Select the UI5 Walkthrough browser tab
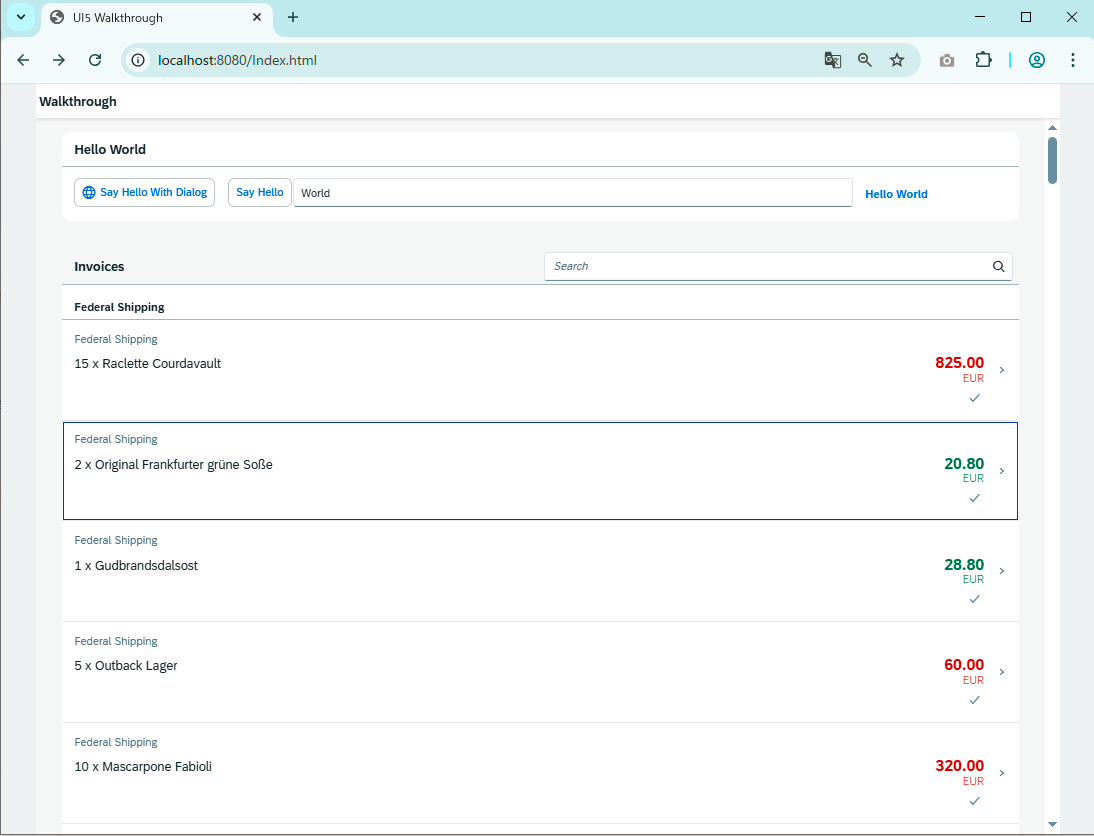Image resolution: width=1094 pixels, height=836 pixels. (x=157, y=18)
